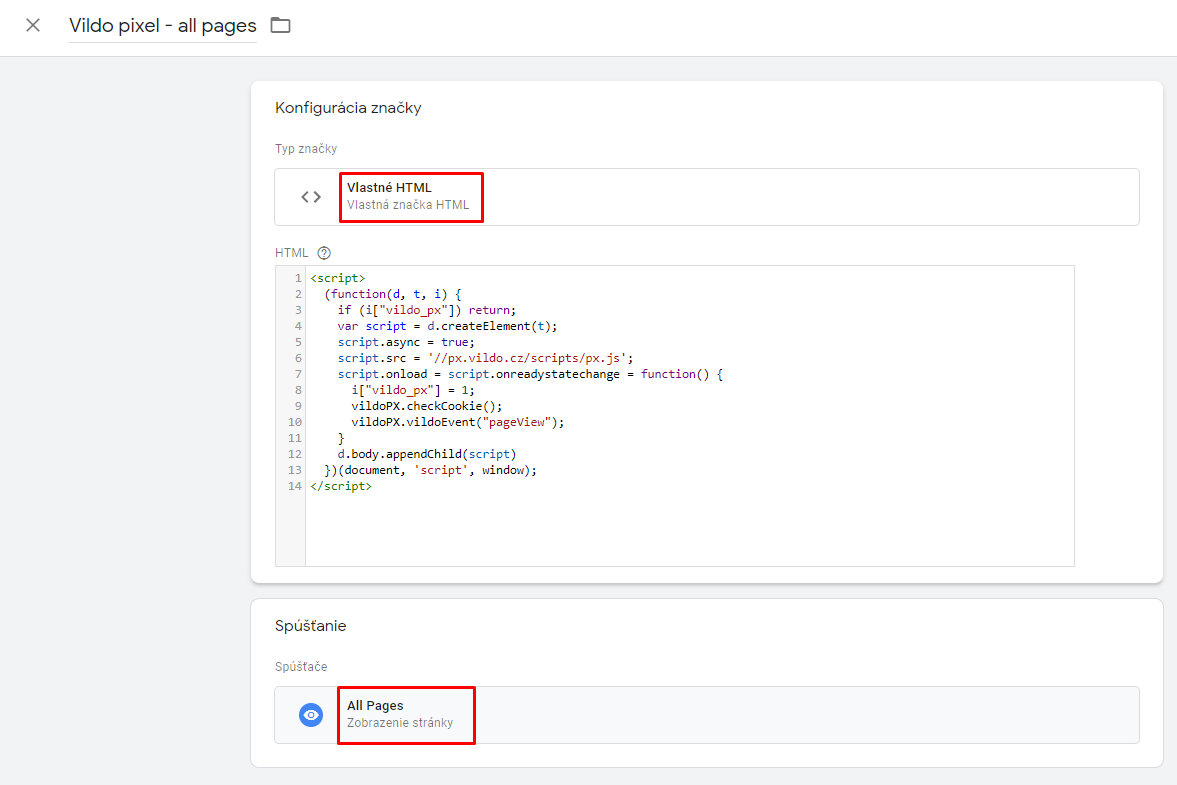Click the line with '//px.vildo.cz/scripts/px.js'
The width and height of the screenshot is (1177, 785).
pos(486,358)
